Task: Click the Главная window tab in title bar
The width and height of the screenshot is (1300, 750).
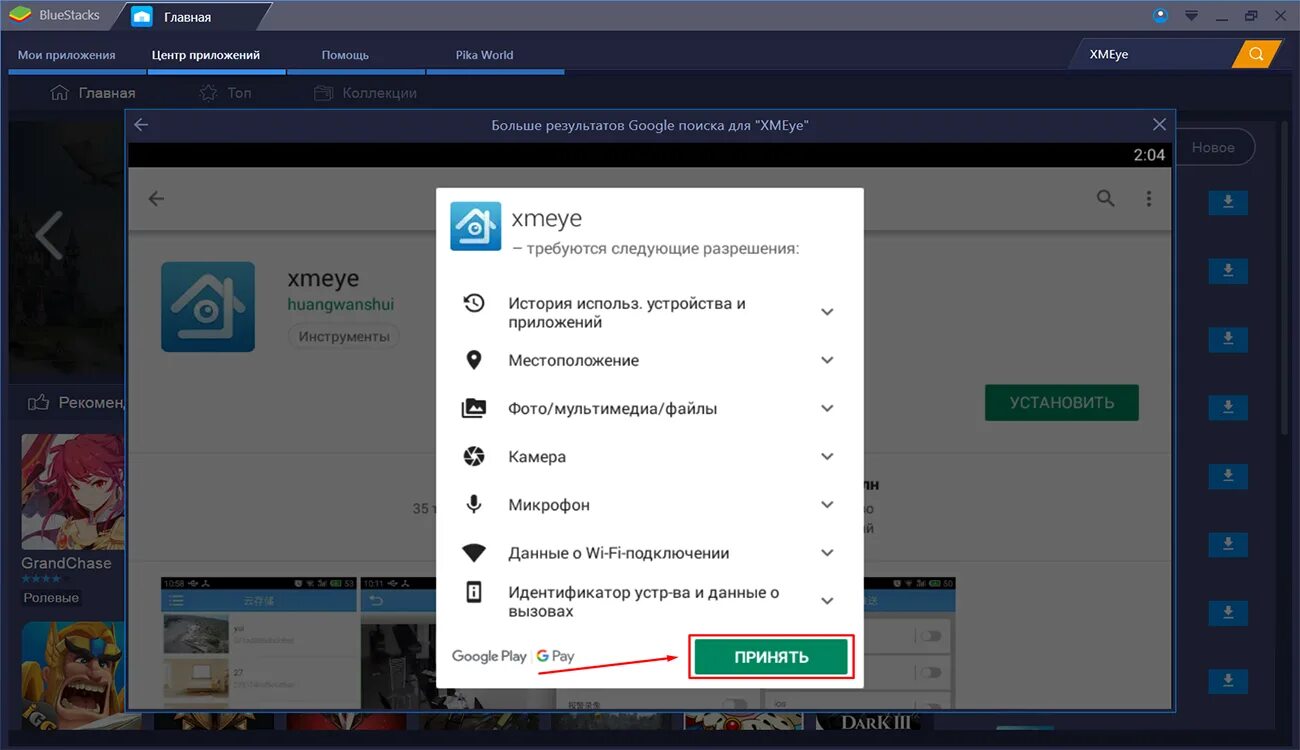Action: pos(188,17)
